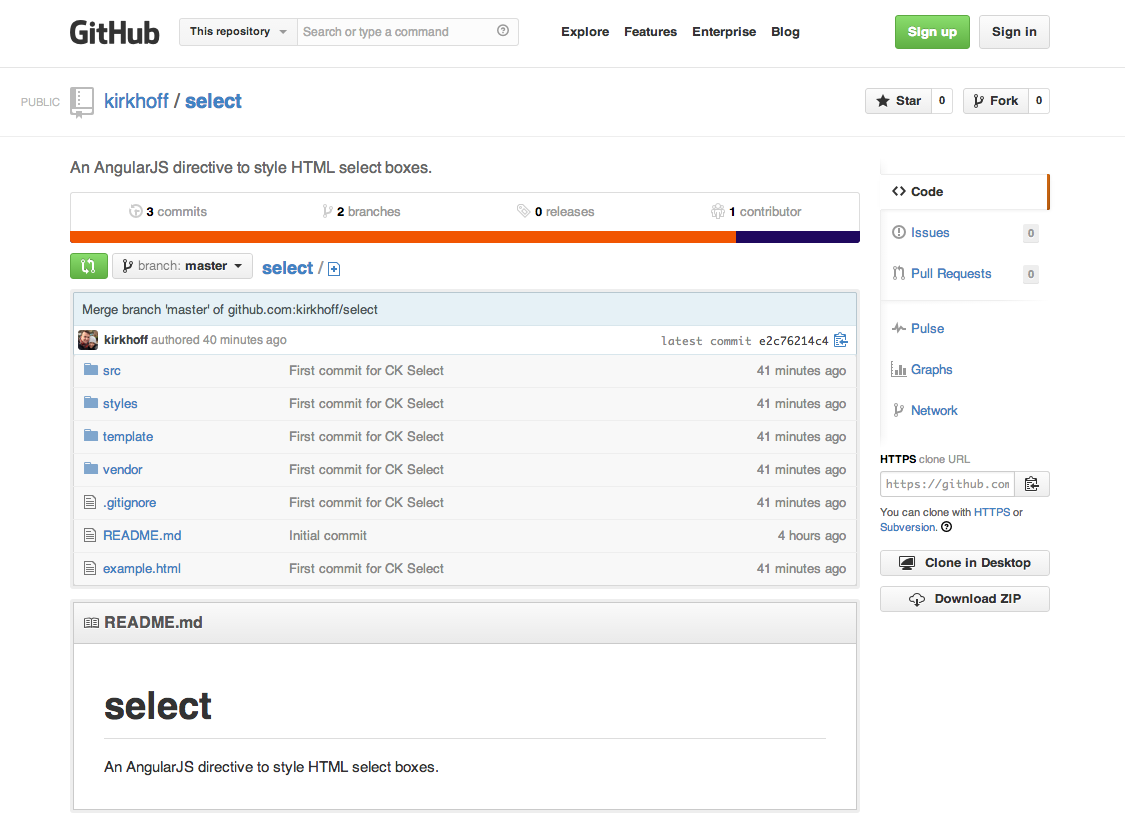
Task: Click the src folder icon
Action: [91, 370]
